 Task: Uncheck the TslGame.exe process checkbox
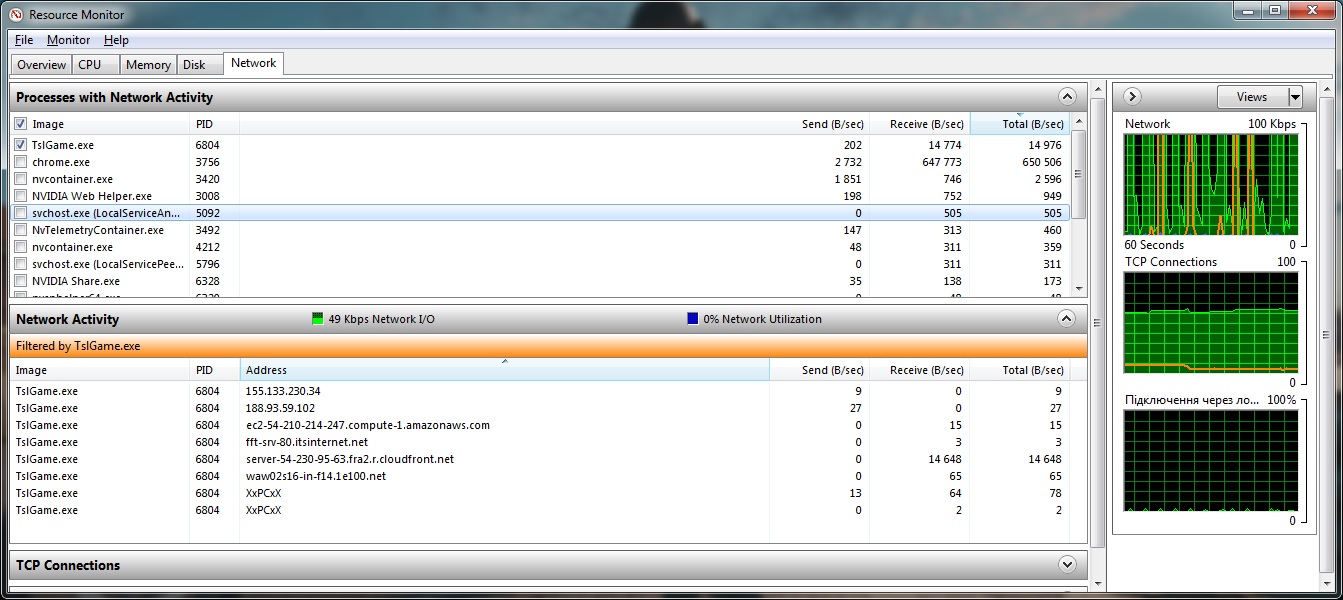tap(21, 145)
